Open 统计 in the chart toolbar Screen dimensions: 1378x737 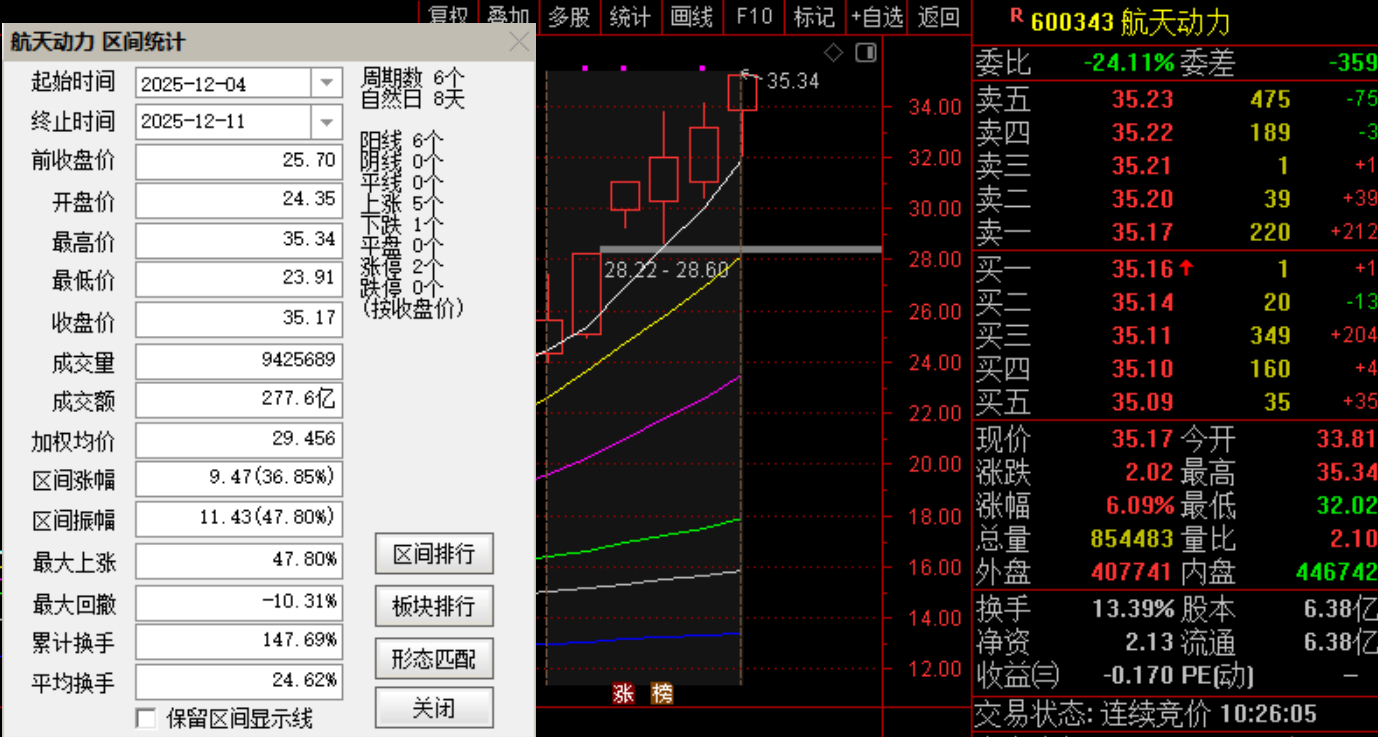(x=630, y=16)
